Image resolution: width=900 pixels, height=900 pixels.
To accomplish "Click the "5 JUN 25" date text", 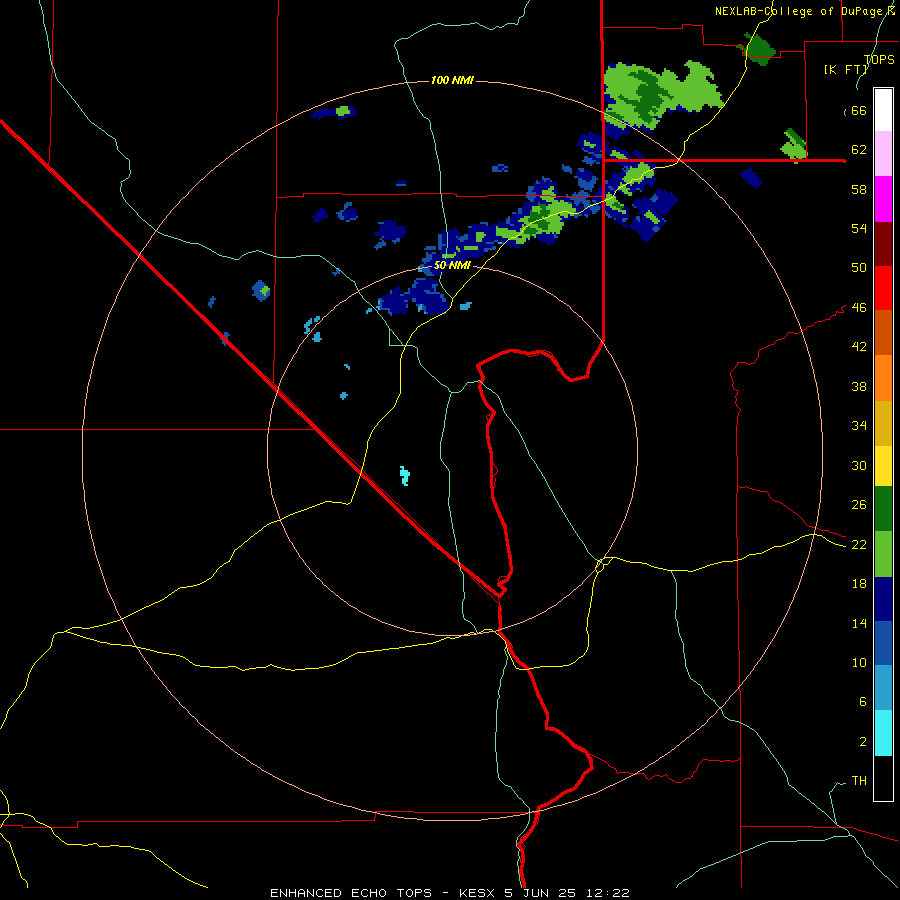I will click(541, 893).
